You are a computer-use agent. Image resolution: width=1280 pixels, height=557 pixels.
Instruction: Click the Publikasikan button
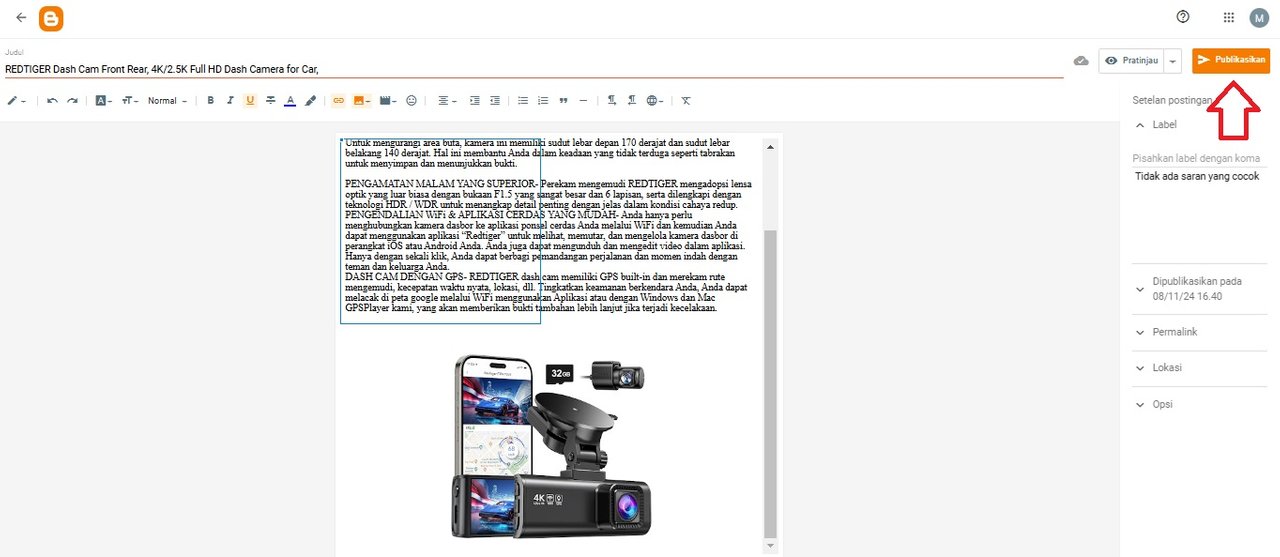[1231, 60]
